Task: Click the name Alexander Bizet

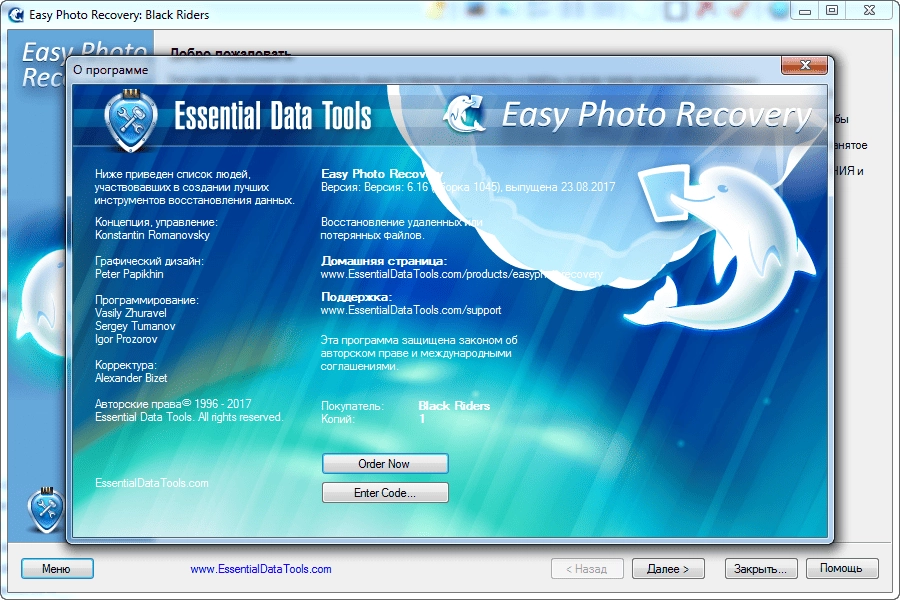Action: (131, 378)
